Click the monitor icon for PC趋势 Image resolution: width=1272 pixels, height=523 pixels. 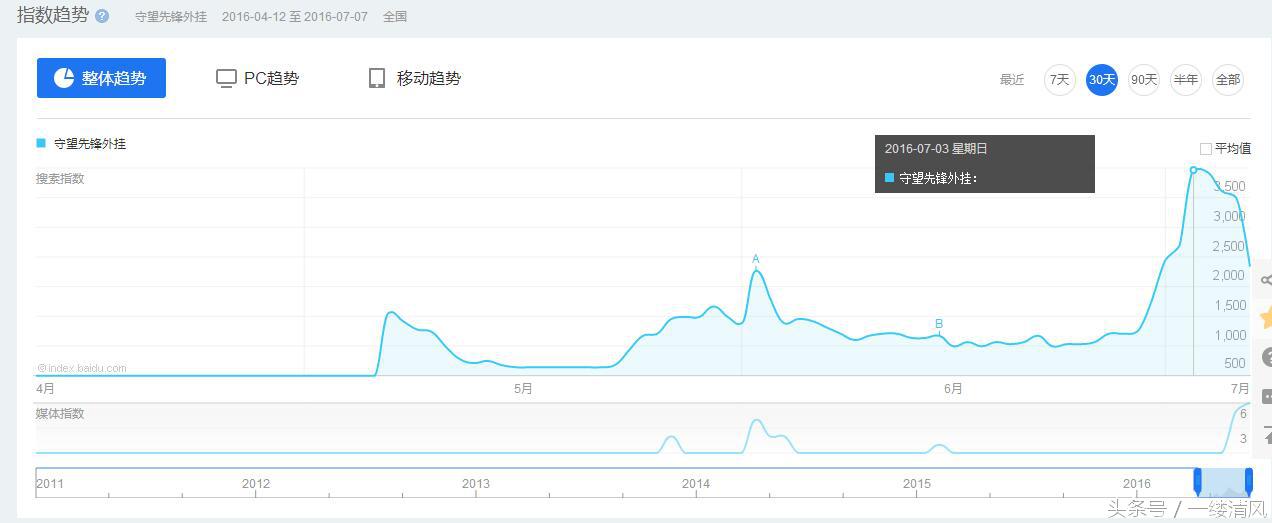coord(226,78)
